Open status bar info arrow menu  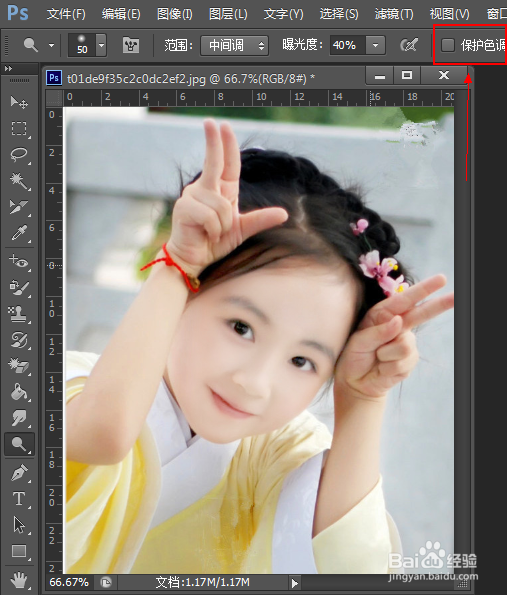point(294,582)
